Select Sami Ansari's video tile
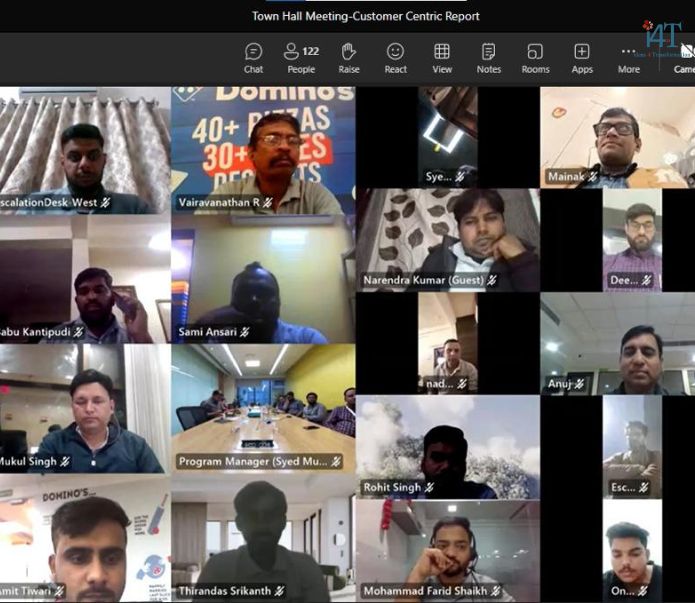This screenshot has width=695, height=603. point(263,280)
